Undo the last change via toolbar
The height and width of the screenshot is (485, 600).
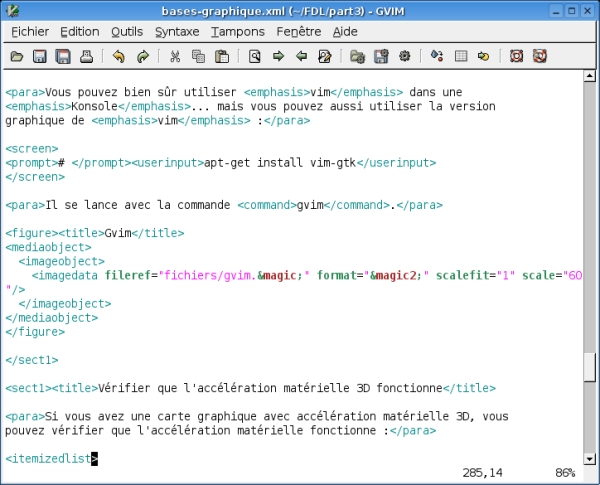(119, 56)
